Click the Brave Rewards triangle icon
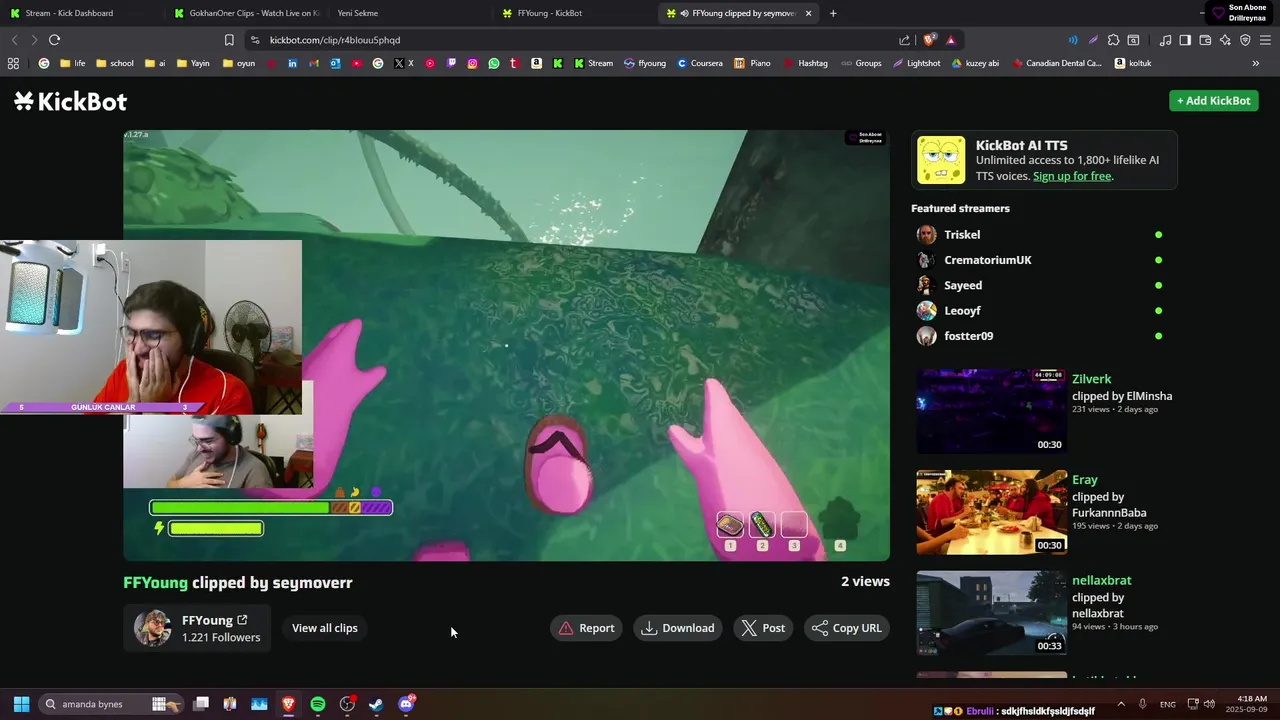The height and width of the screenshot is (720, 1280). pos(950,40)
